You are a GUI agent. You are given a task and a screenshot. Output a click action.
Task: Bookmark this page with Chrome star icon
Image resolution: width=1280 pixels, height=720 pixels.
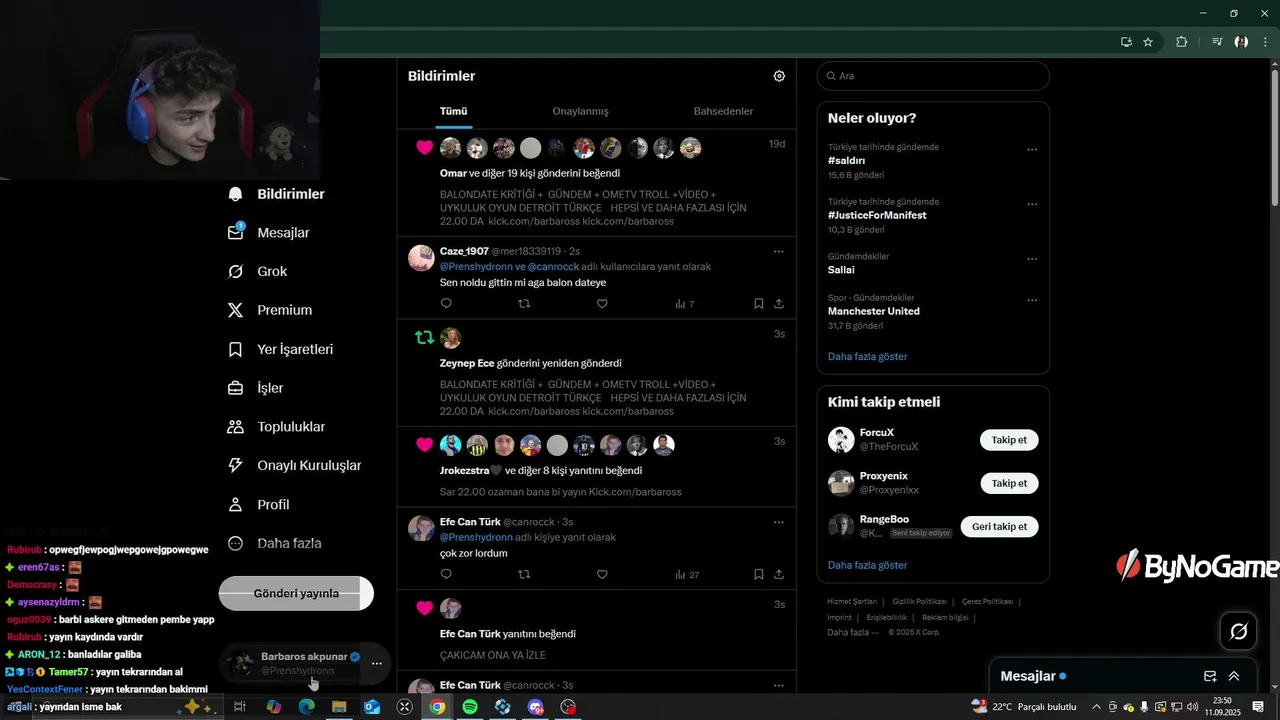tap(1148, 42)
